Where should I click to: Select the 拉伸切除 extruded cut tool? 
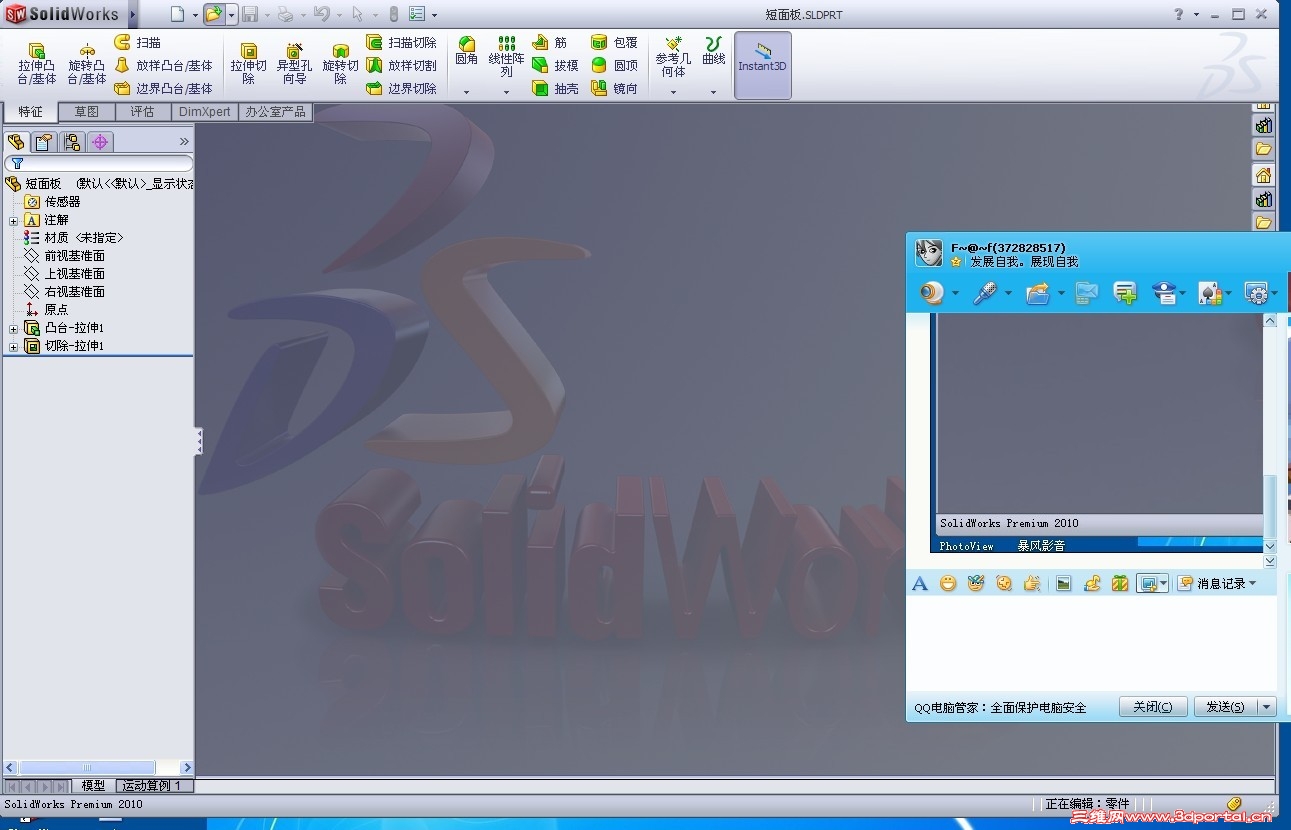tap(249, 64)
